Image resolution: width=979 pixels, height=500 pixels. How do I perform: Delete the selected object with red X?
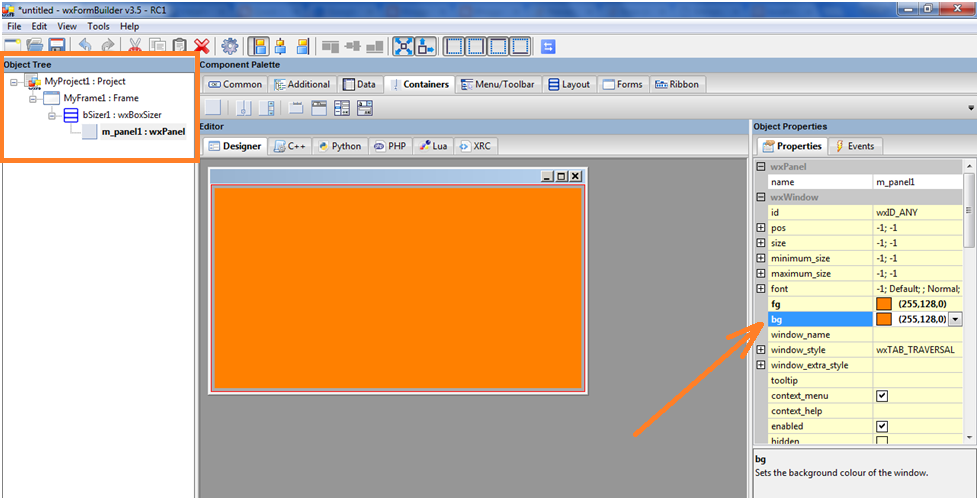click(201, 46)
